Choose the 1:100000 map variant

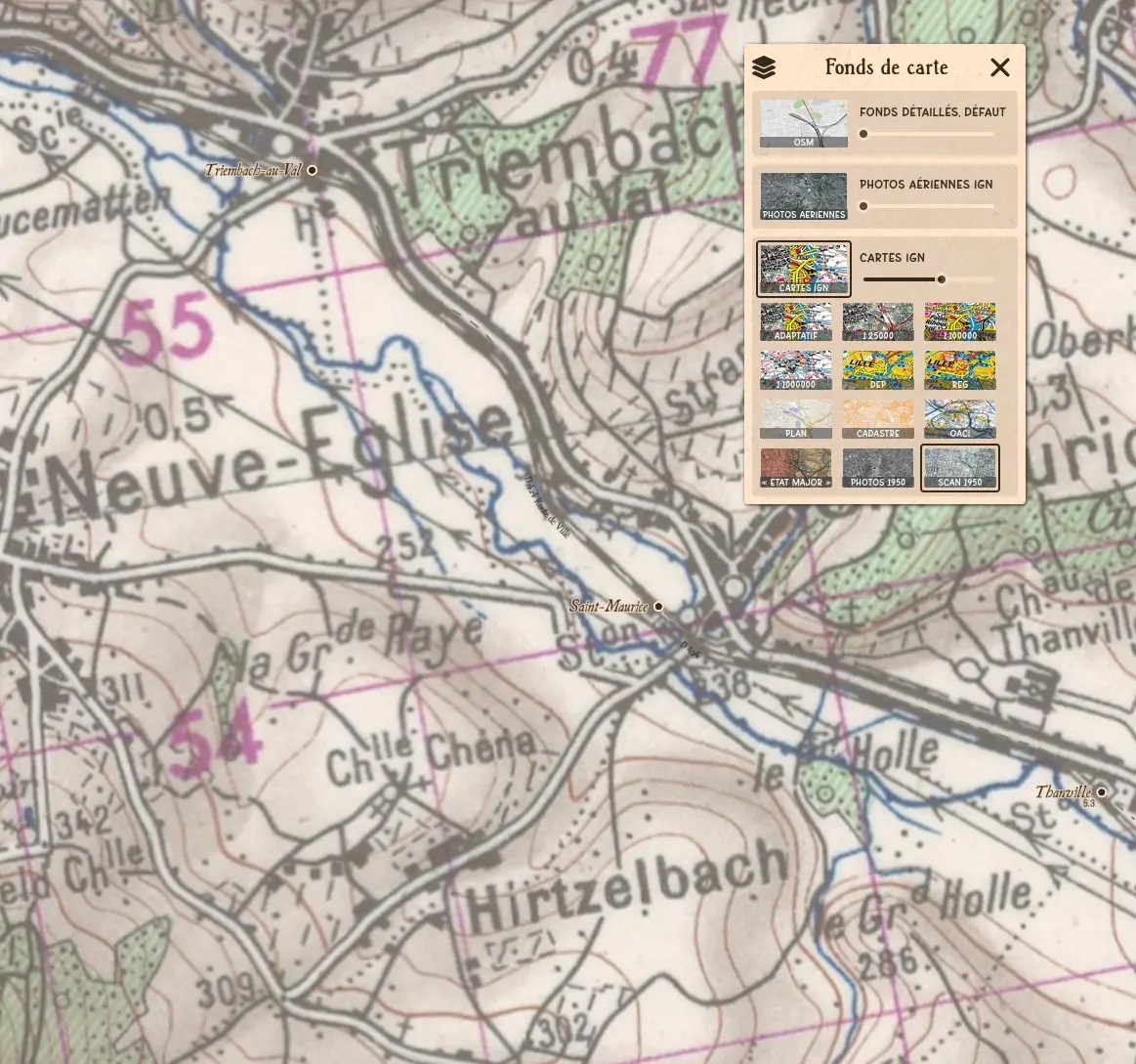(x=959, y=321)
